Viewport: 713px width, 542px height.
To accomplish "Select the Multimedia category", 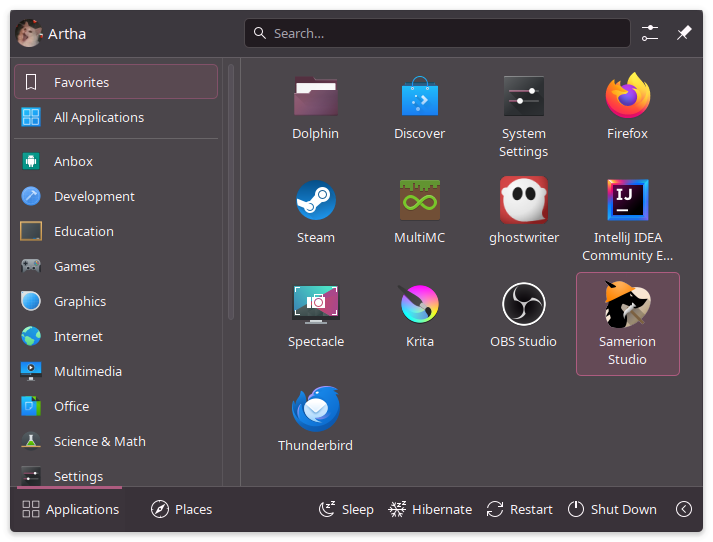I will (88, 371).
